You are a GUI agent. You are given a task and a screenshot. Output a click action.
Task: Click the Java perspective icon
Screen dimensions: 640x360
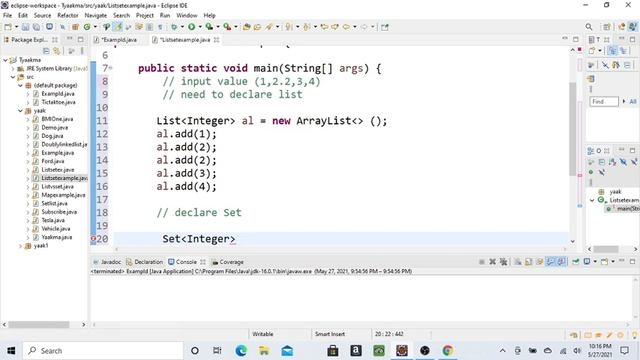click(x=633, y=27)
